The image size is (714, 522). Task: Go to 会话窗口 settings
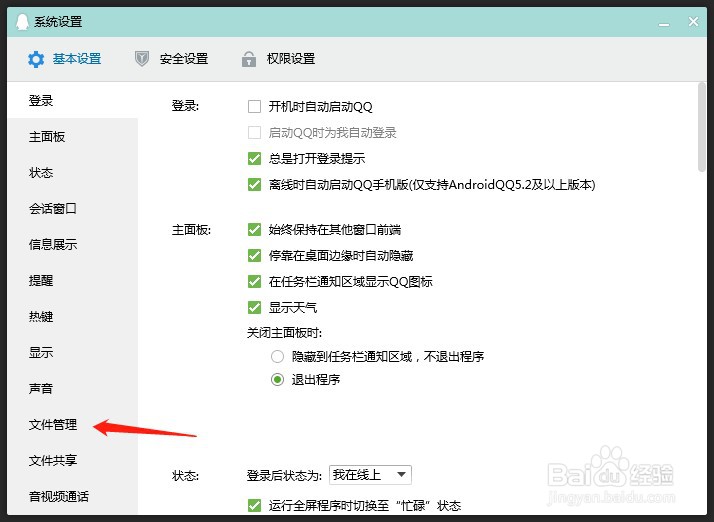point(72,209)
